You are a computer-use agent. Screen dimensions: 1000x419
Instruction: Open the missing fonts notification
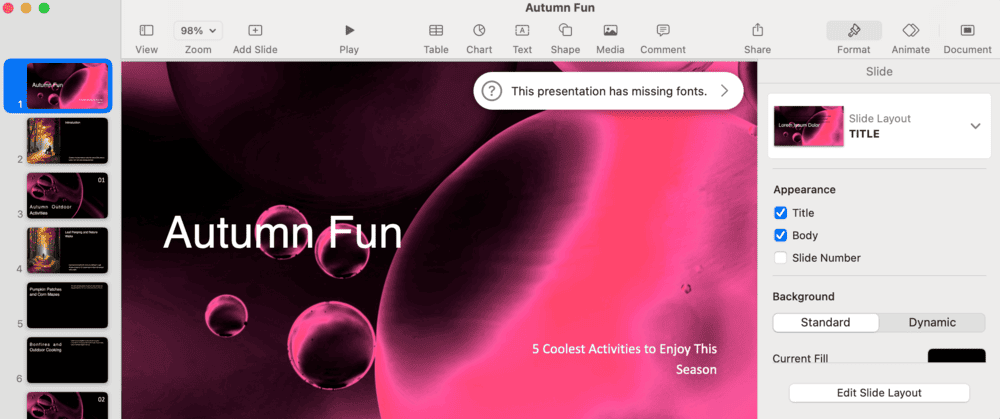[x=608, y=91]
